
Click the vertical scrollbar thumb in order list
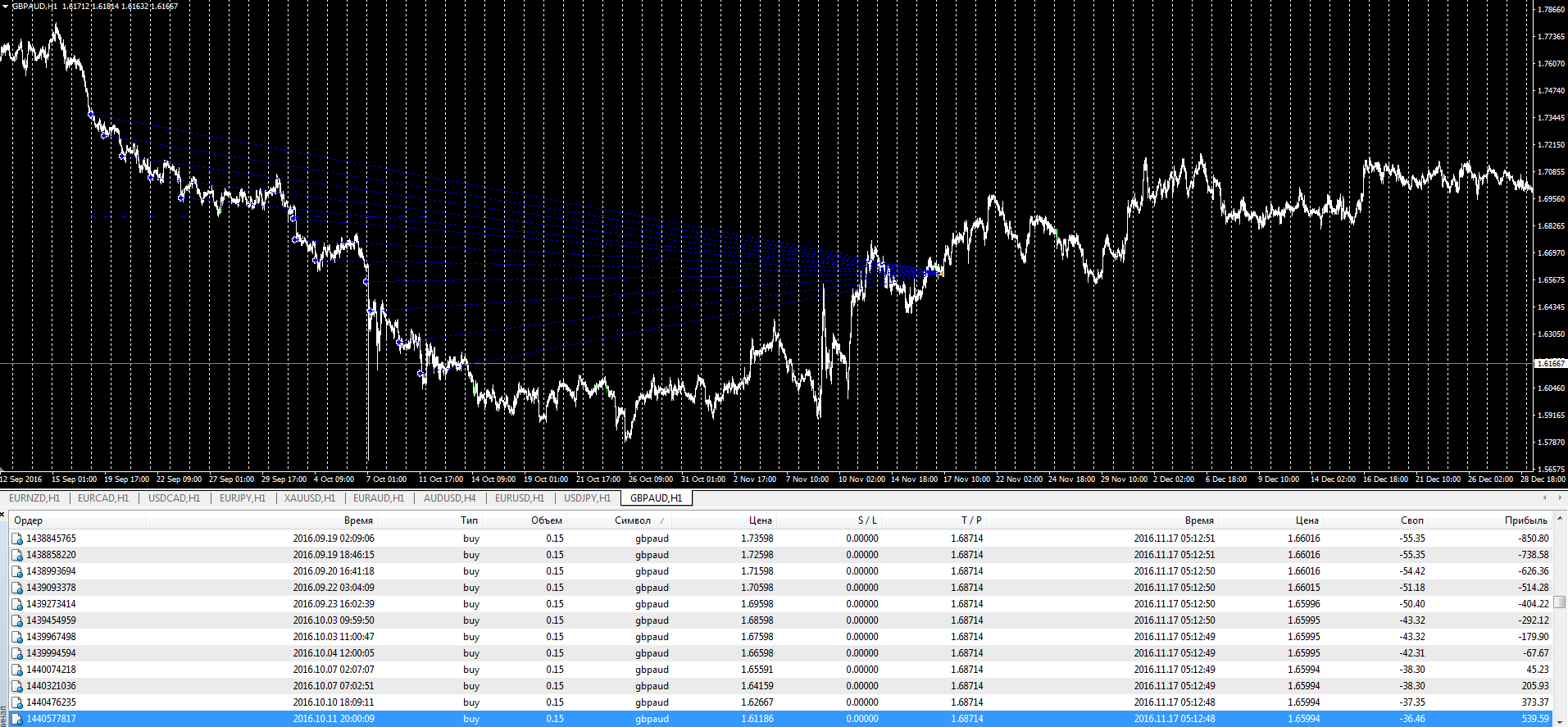(x=1560, y=602)
